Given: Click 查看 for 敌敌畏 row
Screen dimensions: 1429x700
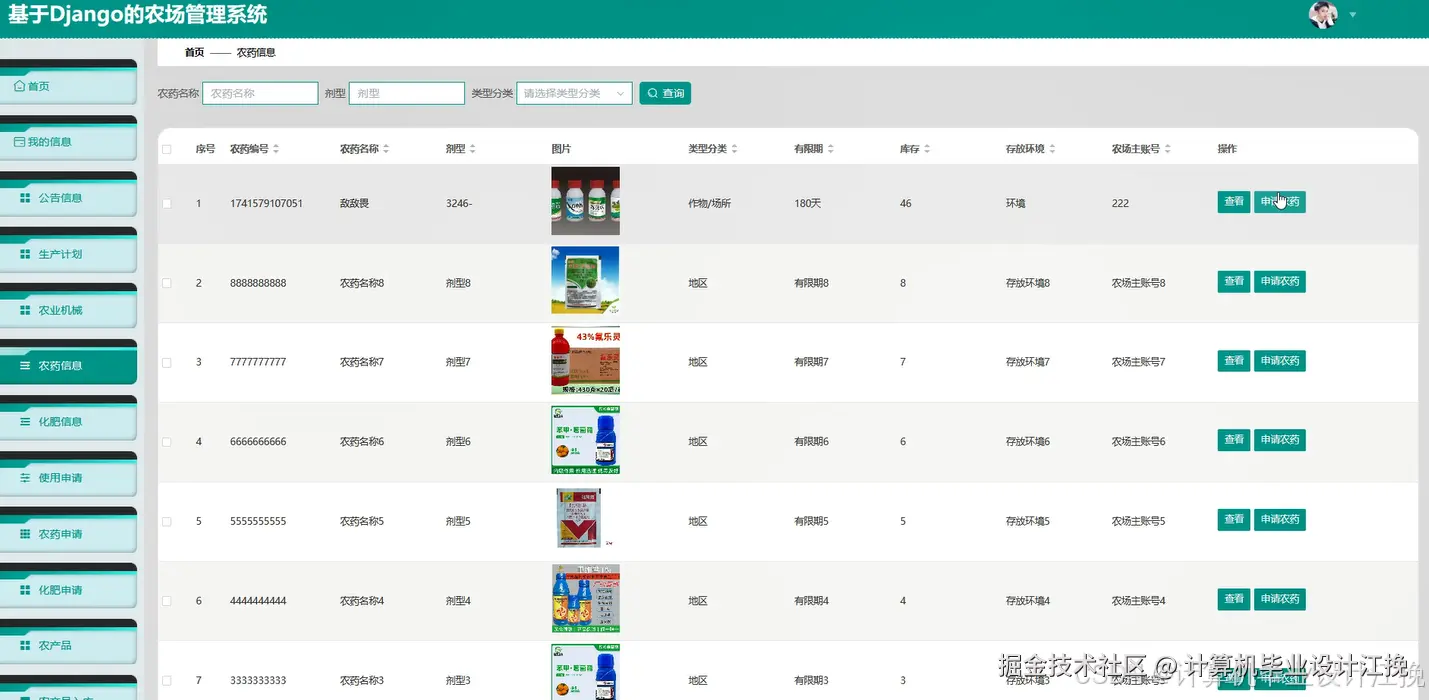Looking at the screenshot, I should click(x=1234, y=202).
